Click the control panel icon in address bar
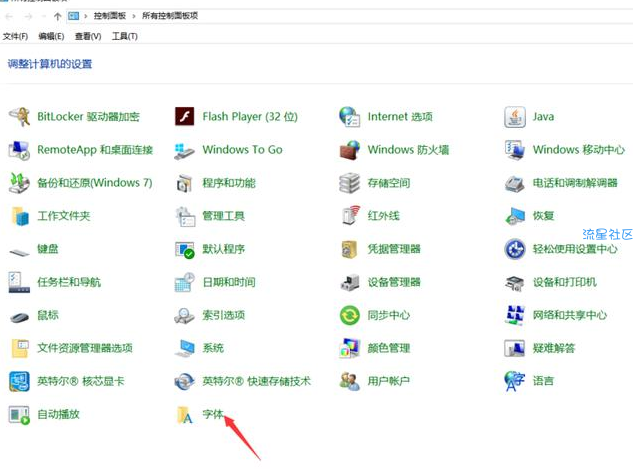Viewport: 633px width, 469px height. (x=73, y=16)
